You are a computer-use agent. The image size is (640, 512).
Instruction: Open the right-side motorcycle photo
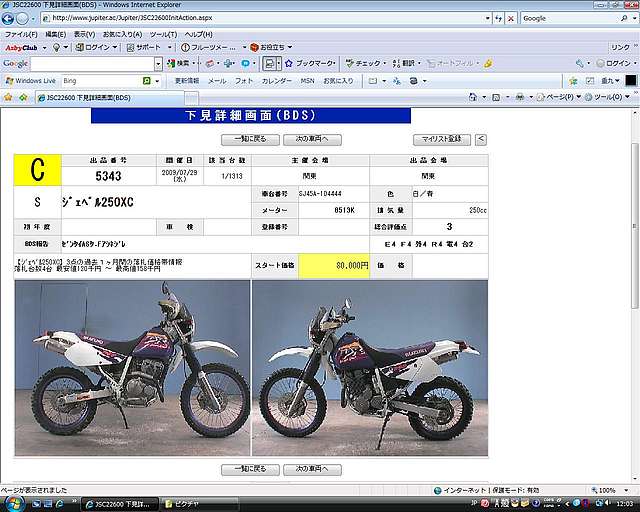(x=370, y=368)
